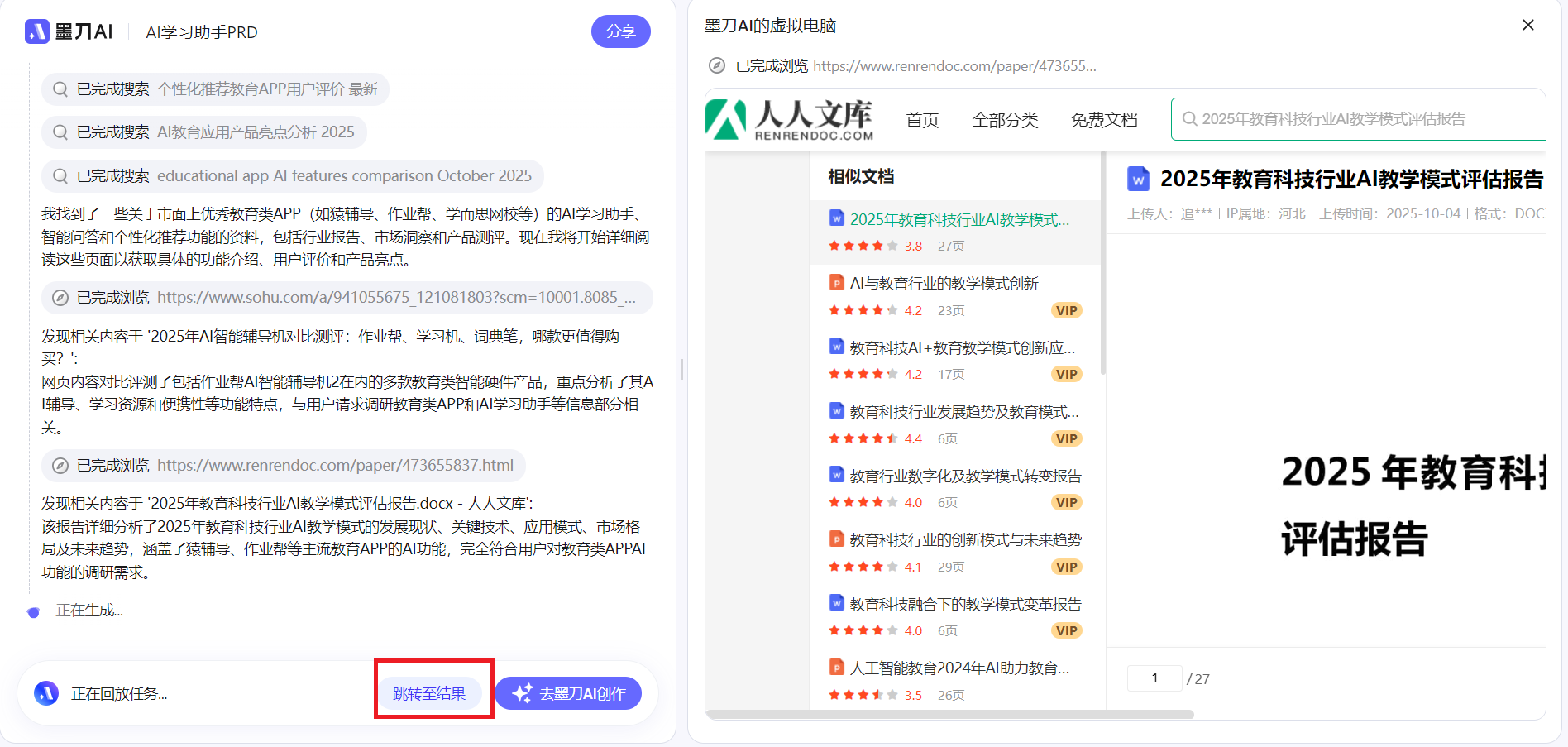The image size is (1568, 747).
Task: Click the search icon beside AI教育应用产品亮点分析 2025
Action: click(60, 132)
